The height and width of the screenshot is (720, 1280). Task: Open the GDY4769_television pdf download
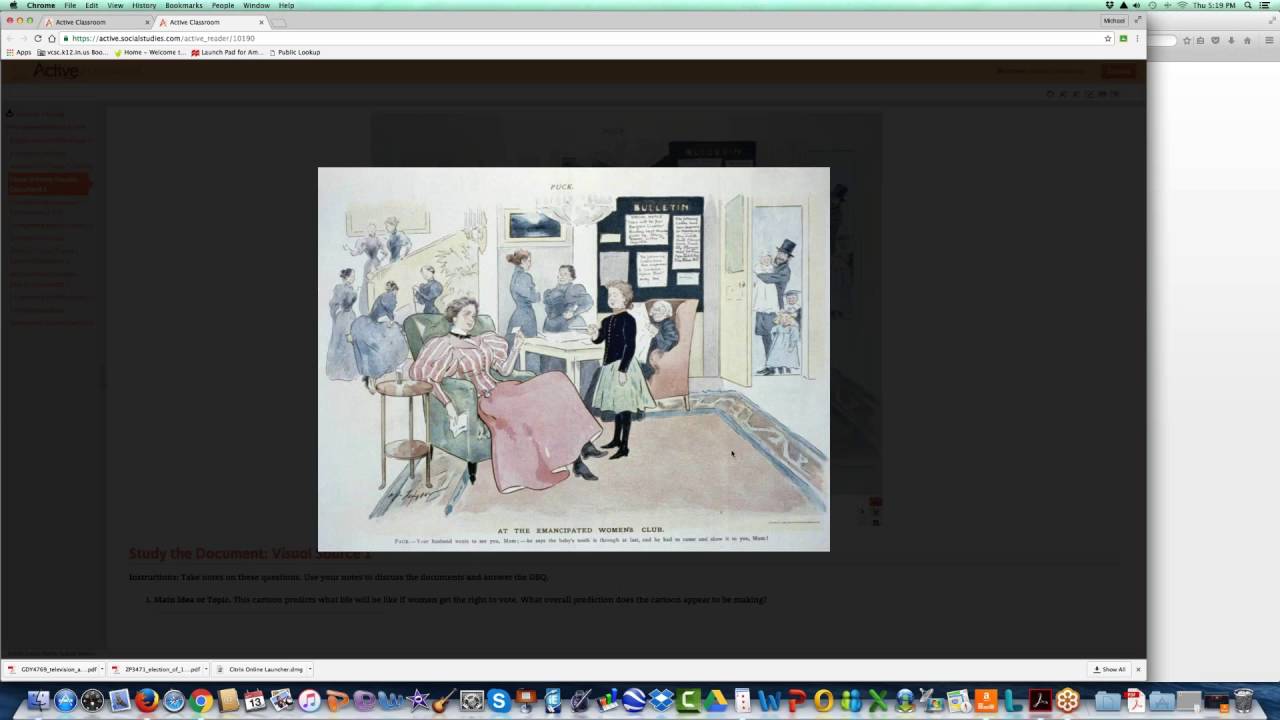tap(52, 669)
